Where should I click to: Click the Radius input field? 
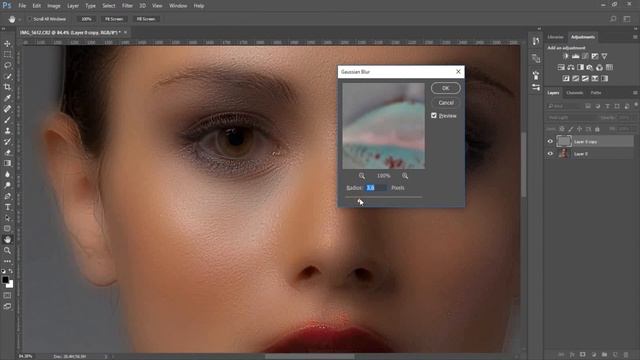click(x=376, y=188)
